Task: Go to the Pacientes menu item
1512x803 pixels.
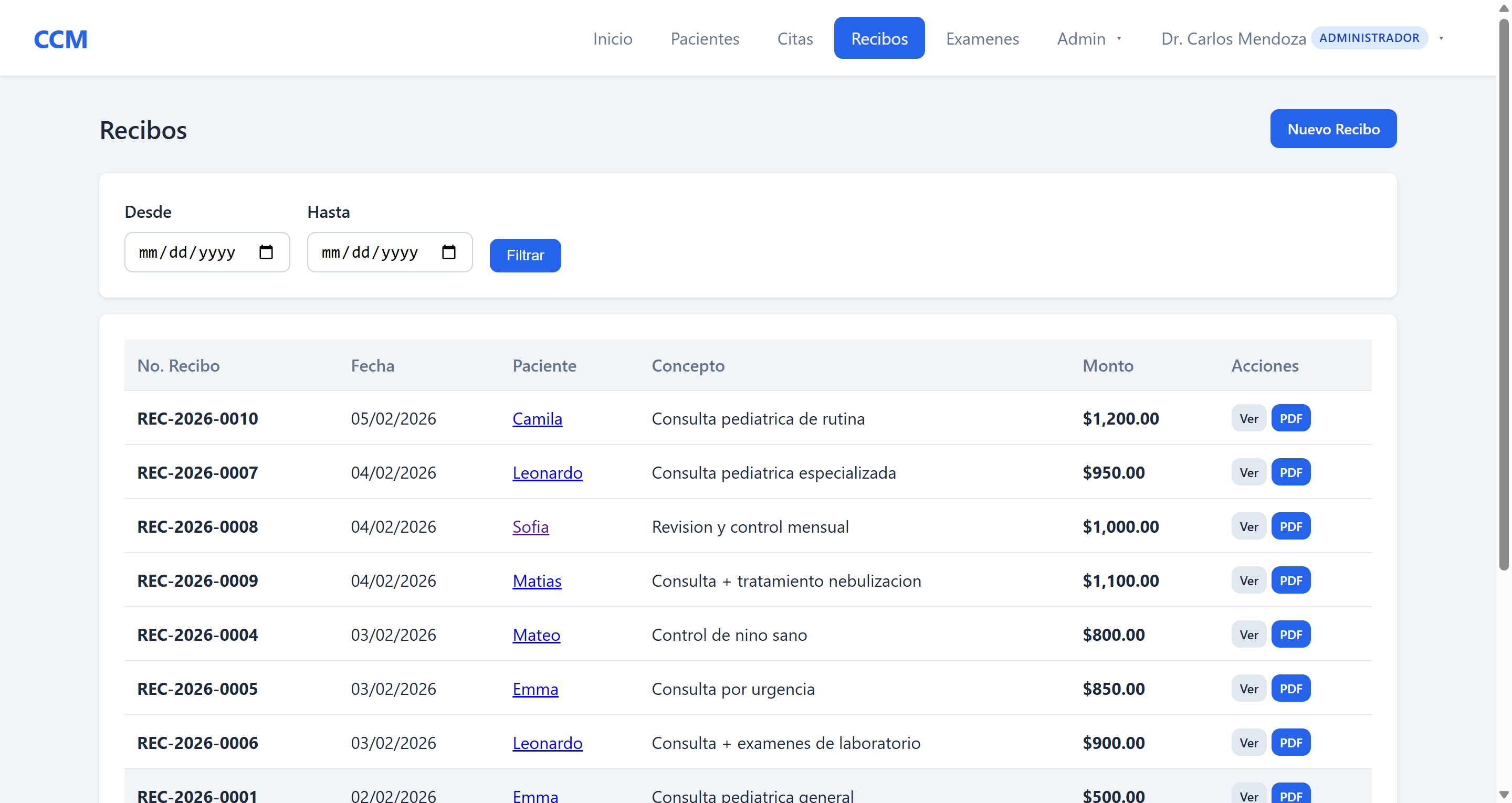Action: 705,39
